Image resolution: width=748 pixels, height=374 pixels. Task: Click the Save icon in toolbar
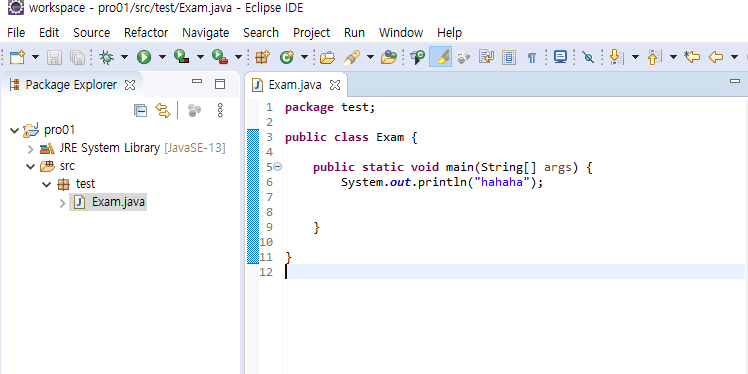54,58
